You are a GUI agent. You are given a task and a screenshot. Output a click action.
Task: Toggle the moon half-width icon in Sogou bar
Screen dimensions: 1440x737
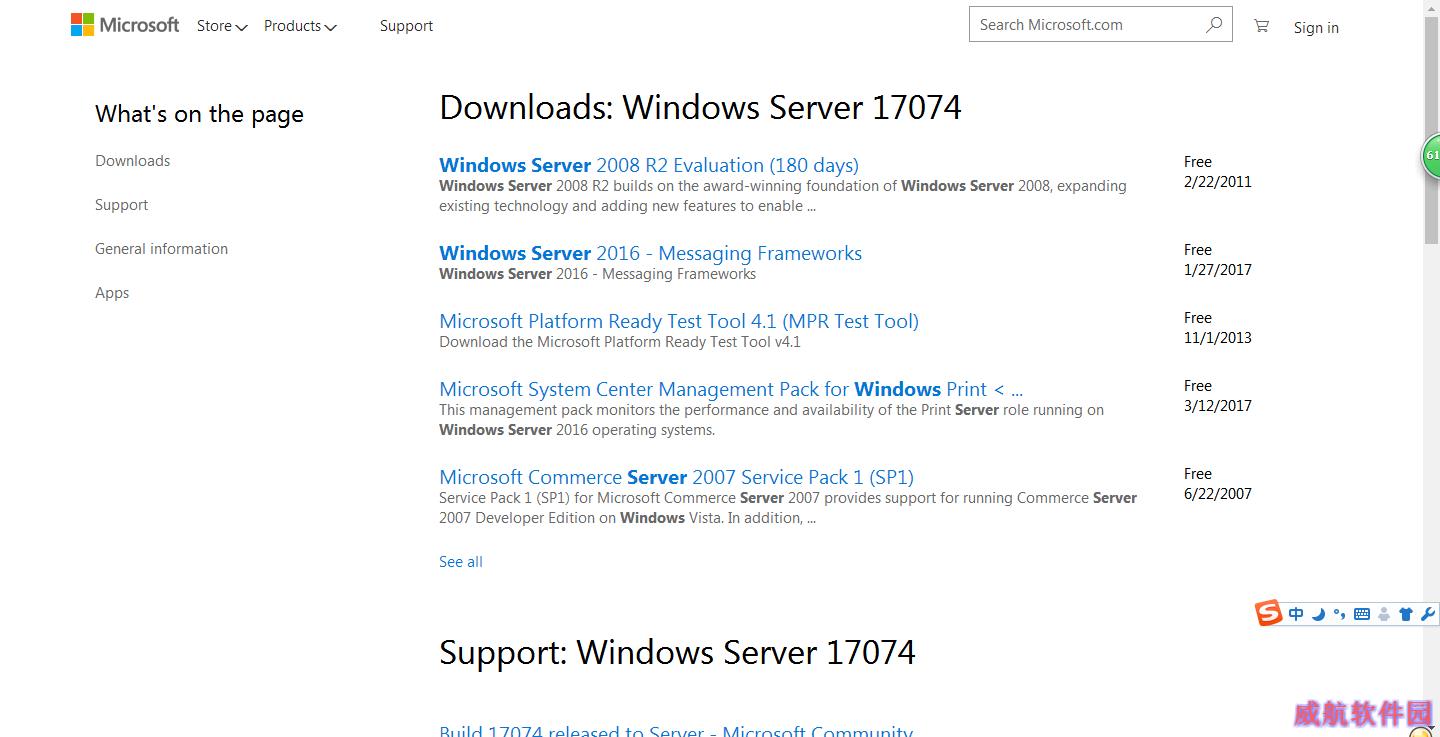pos(1318,614)
